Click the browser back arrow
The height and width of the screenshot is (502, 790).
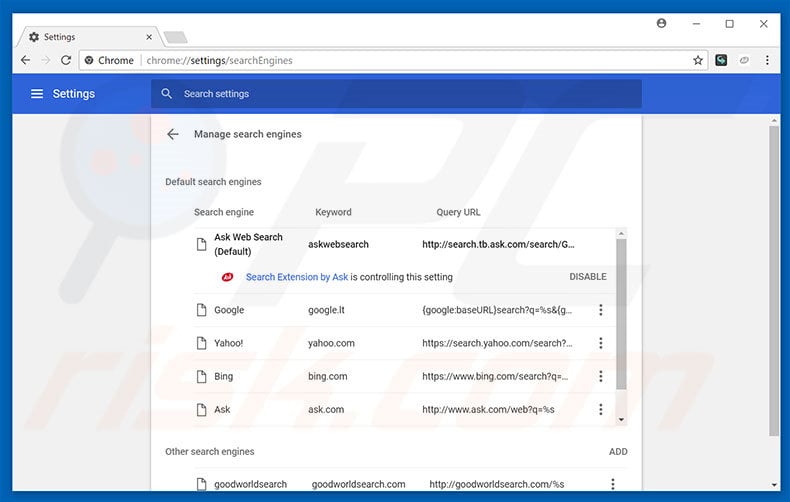(25, 60)
